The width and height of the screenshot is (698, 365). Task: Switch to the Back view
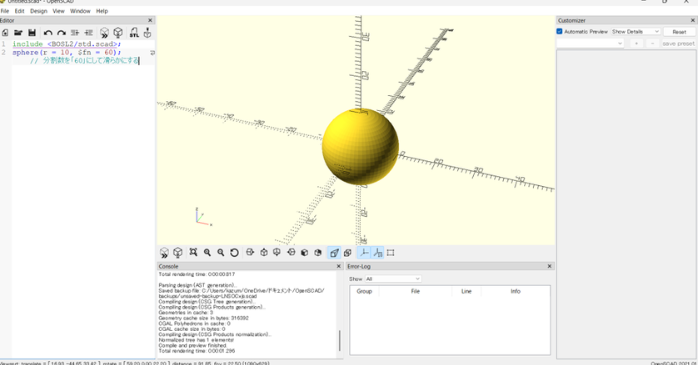(x=318, y=252)
